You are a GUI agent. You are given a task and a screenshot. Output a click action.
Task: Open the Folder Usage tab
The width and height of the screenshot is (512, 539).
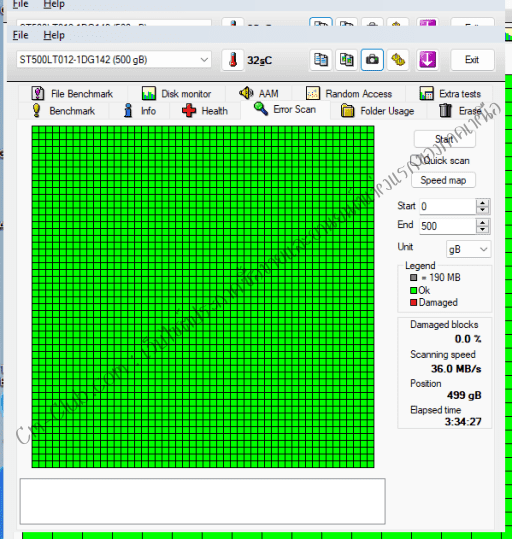pos(378,111)
